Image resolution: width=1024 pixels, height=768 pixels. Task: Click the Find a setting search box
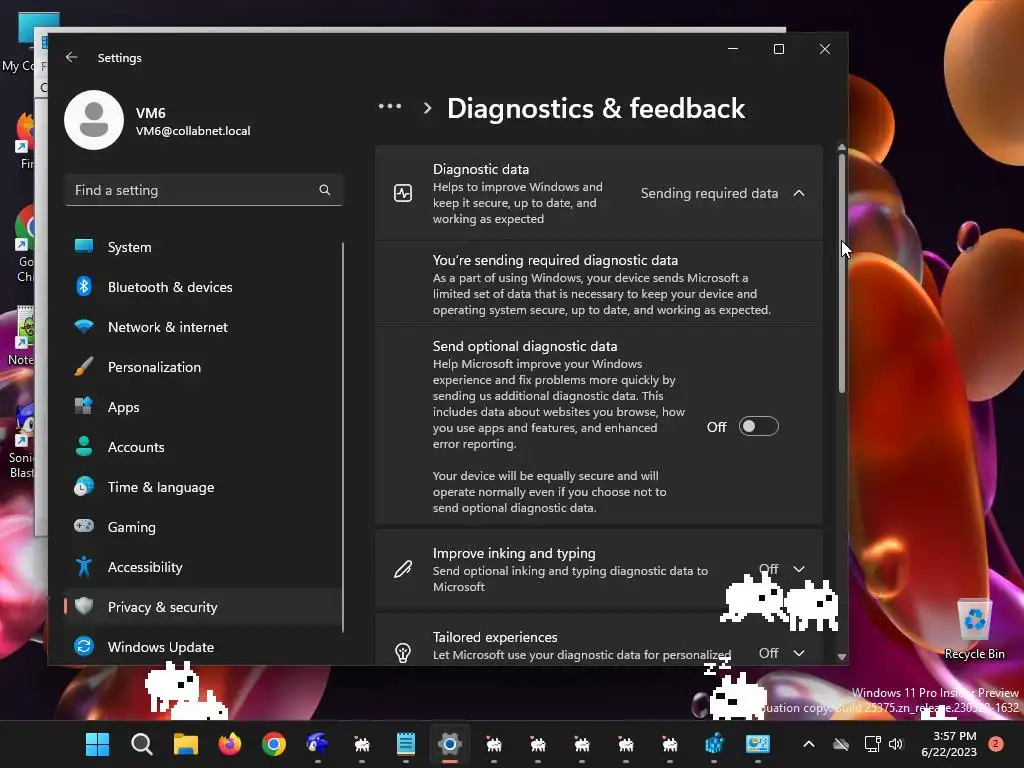coord(203,190)
